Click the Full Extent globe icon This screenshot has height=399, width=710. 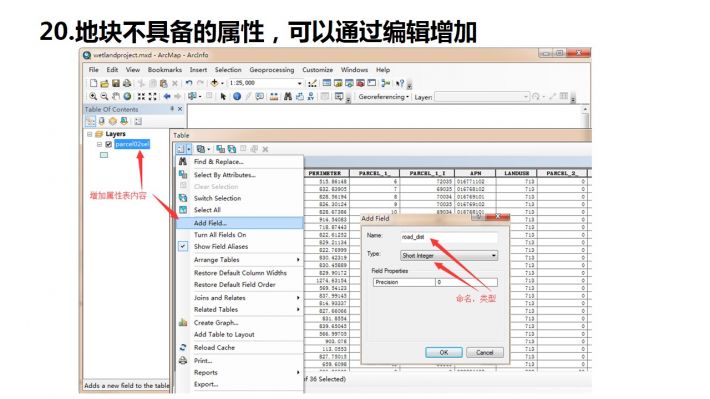click(127, 96)
